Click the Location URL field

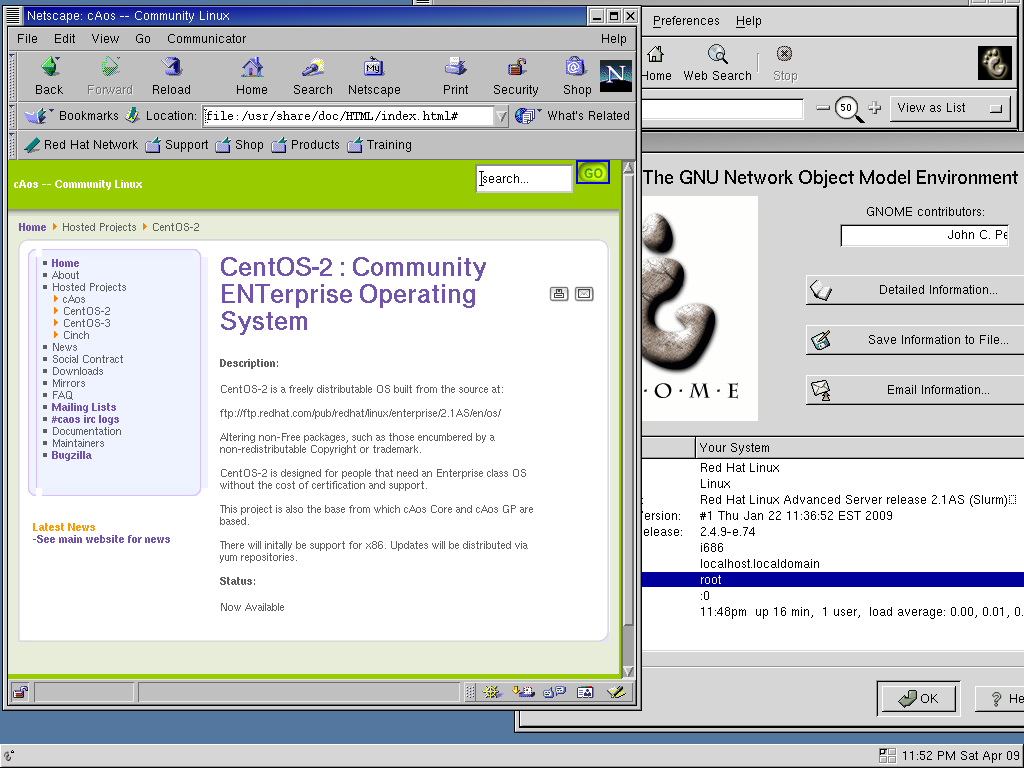tap(348, 116)
